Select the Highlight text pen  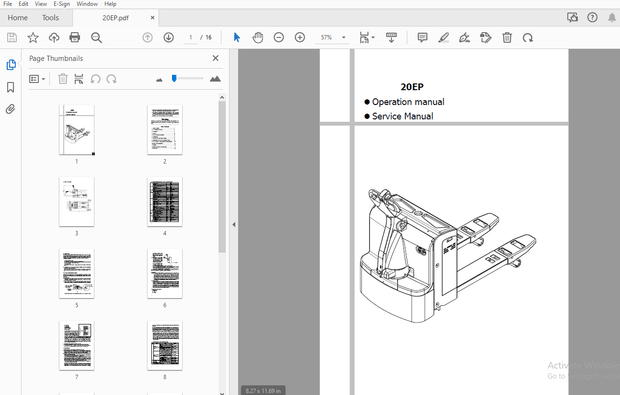pyautogui.click(x=444, y=38)
